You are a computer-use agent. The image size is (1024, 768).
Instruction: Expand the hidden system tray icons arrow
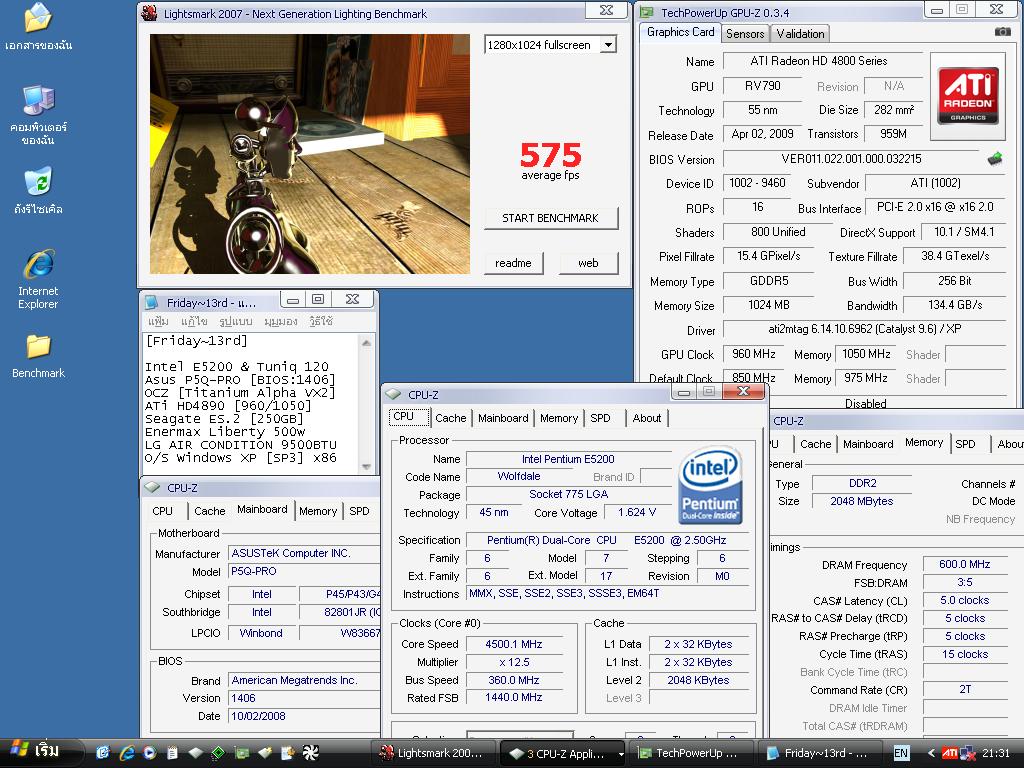pyautogui.click(x=931, y=753)
